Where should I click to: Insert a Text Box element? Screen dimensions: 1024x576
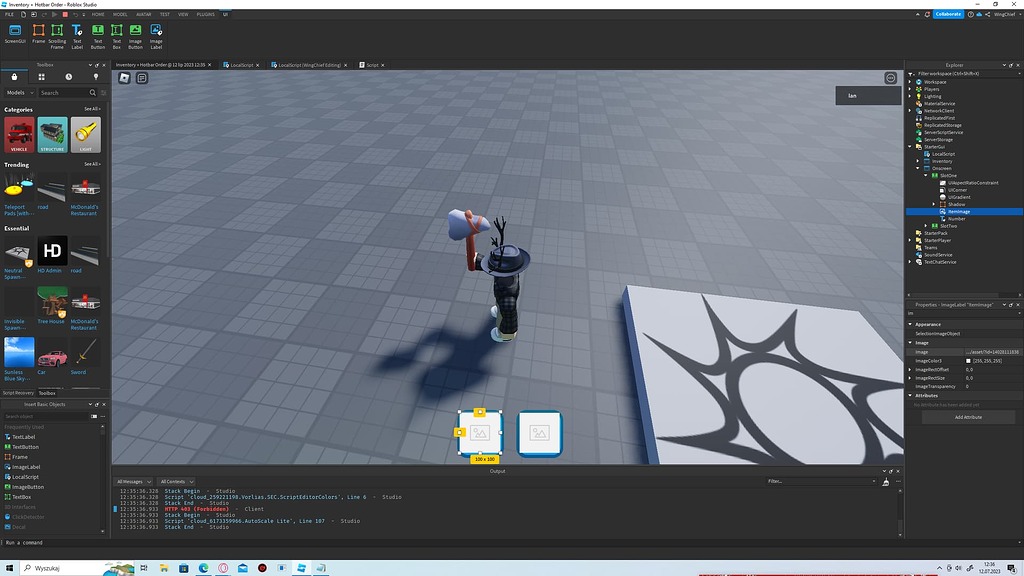click(116, 36)
